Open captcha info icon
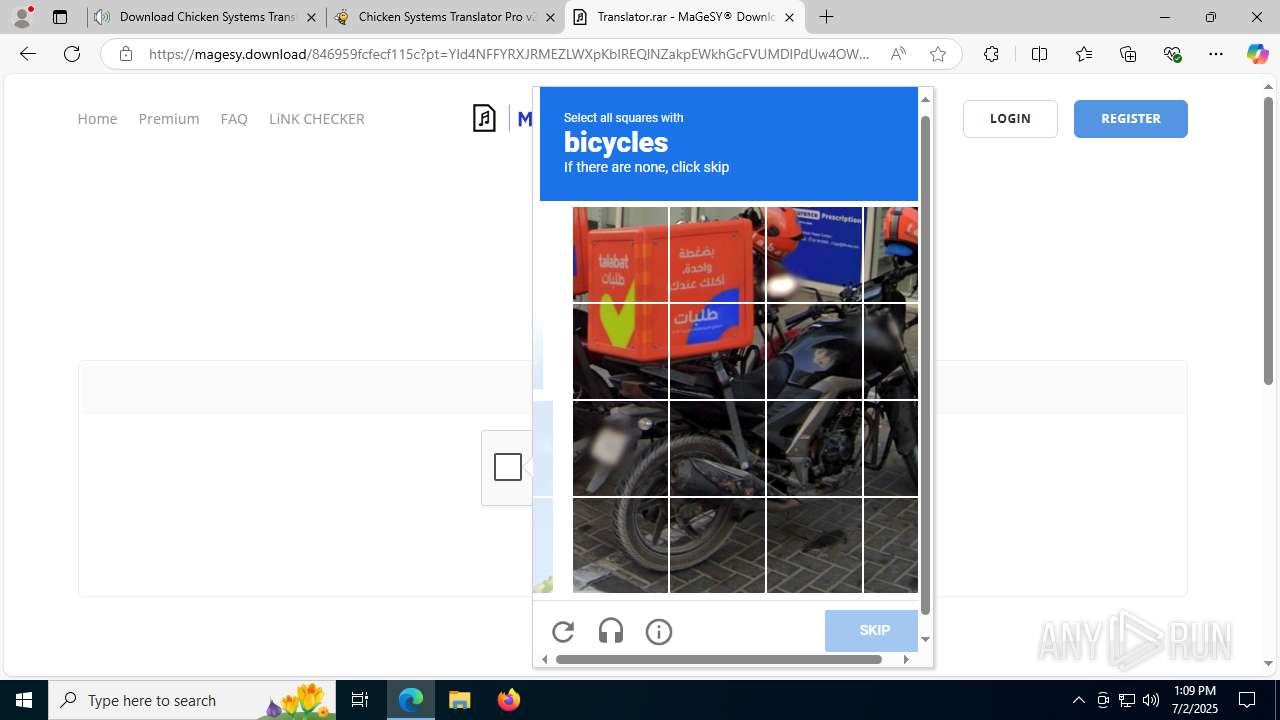 659,631
